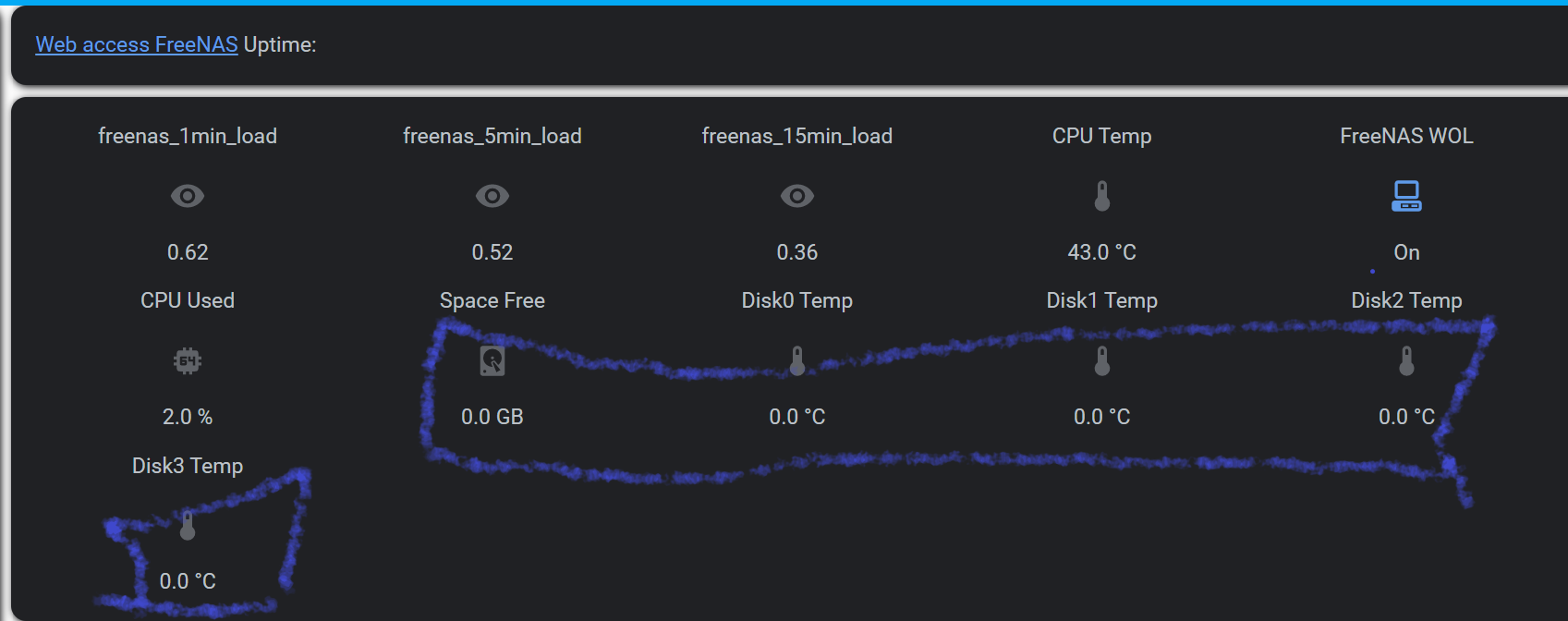Click the Disk0 Temp thermometer icon
The height and width of the screenshot is (621, 1568).
[797, 360]
